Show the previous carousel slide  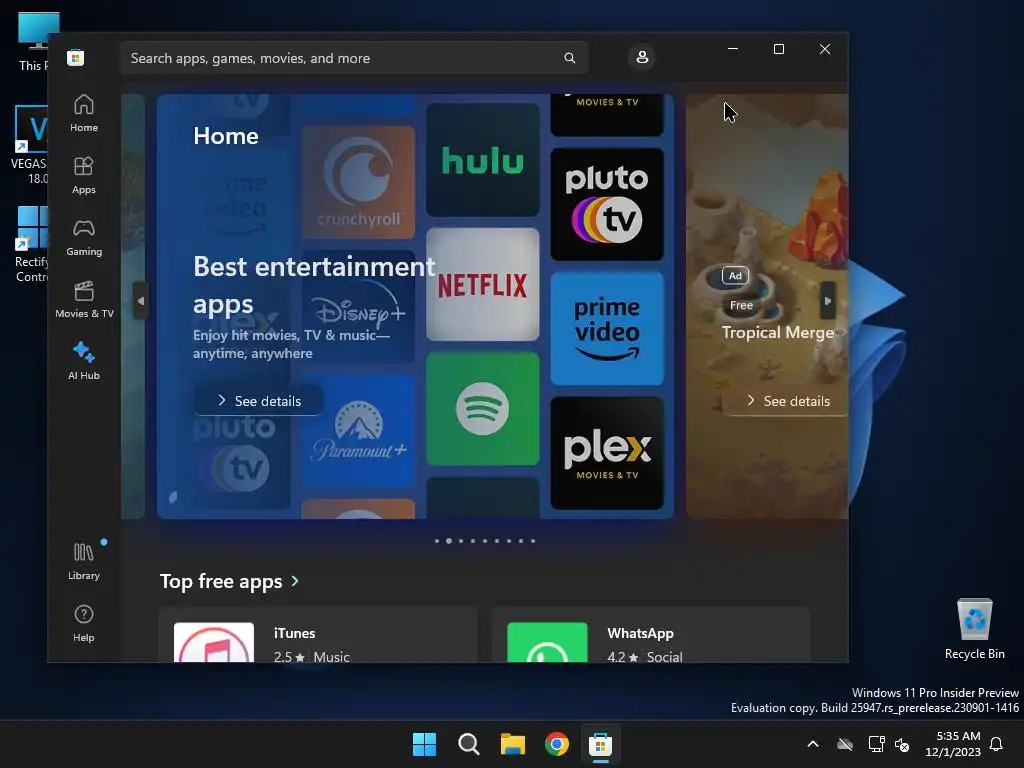140,301
